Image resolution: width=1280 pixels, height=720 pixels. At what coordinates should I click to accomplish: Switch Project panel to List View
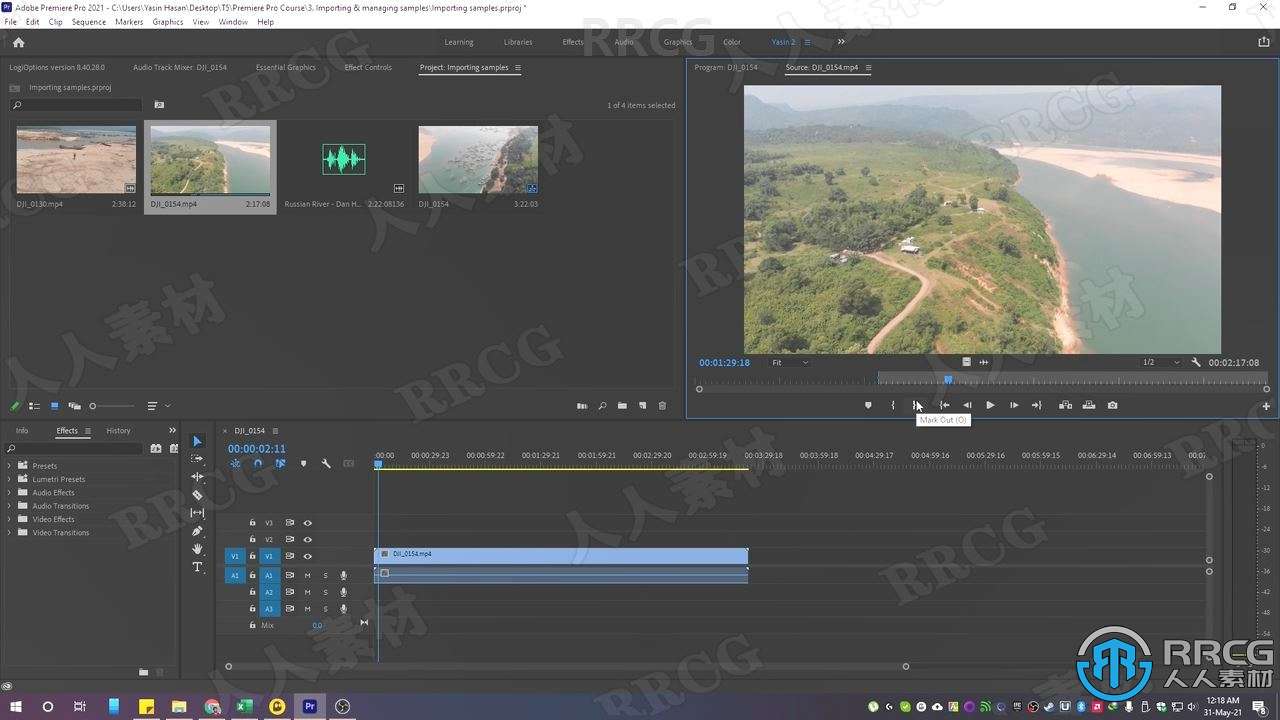coord(34,406)
